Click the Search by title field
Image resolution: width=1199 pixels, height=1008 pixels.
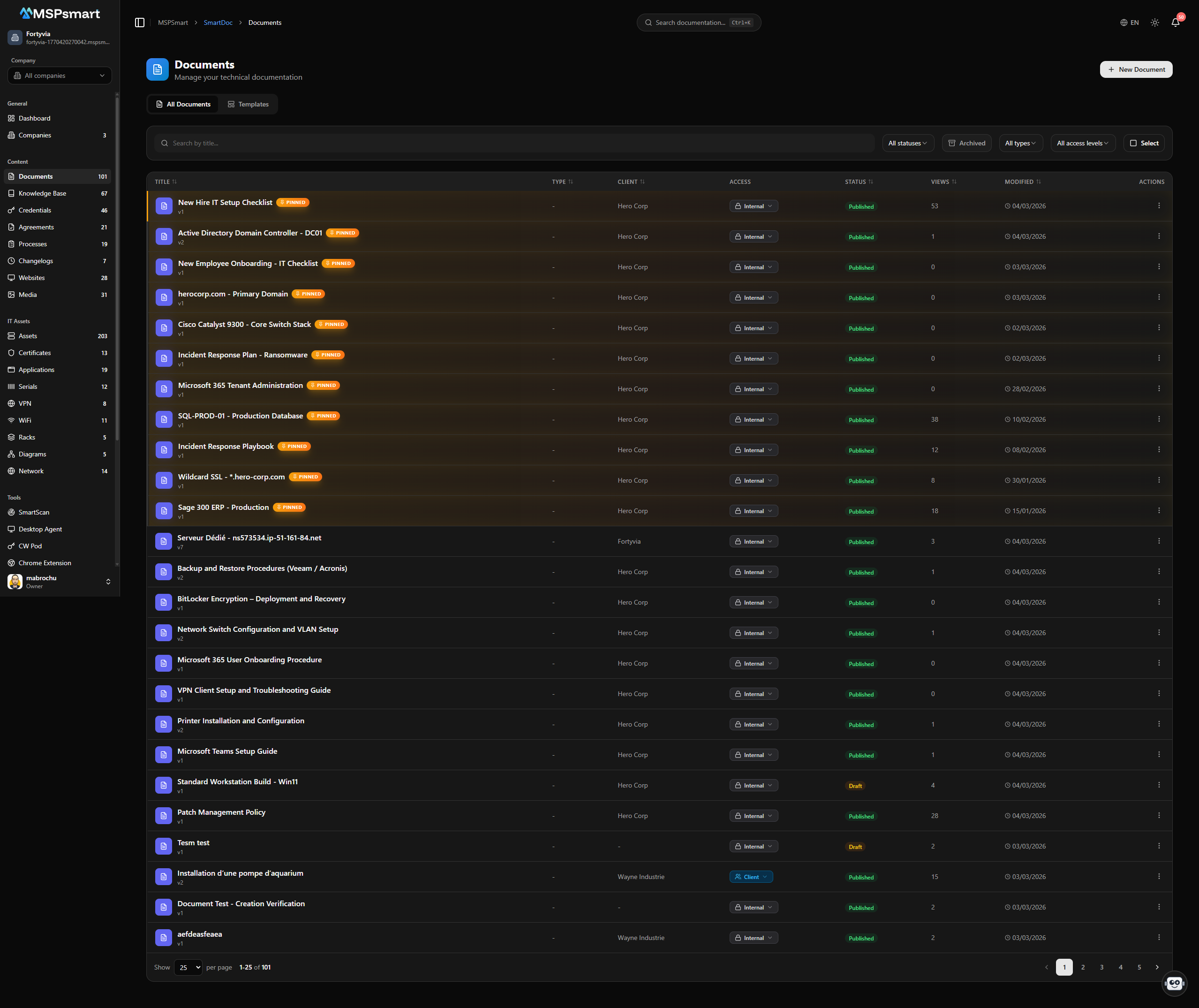coord(514,144)
